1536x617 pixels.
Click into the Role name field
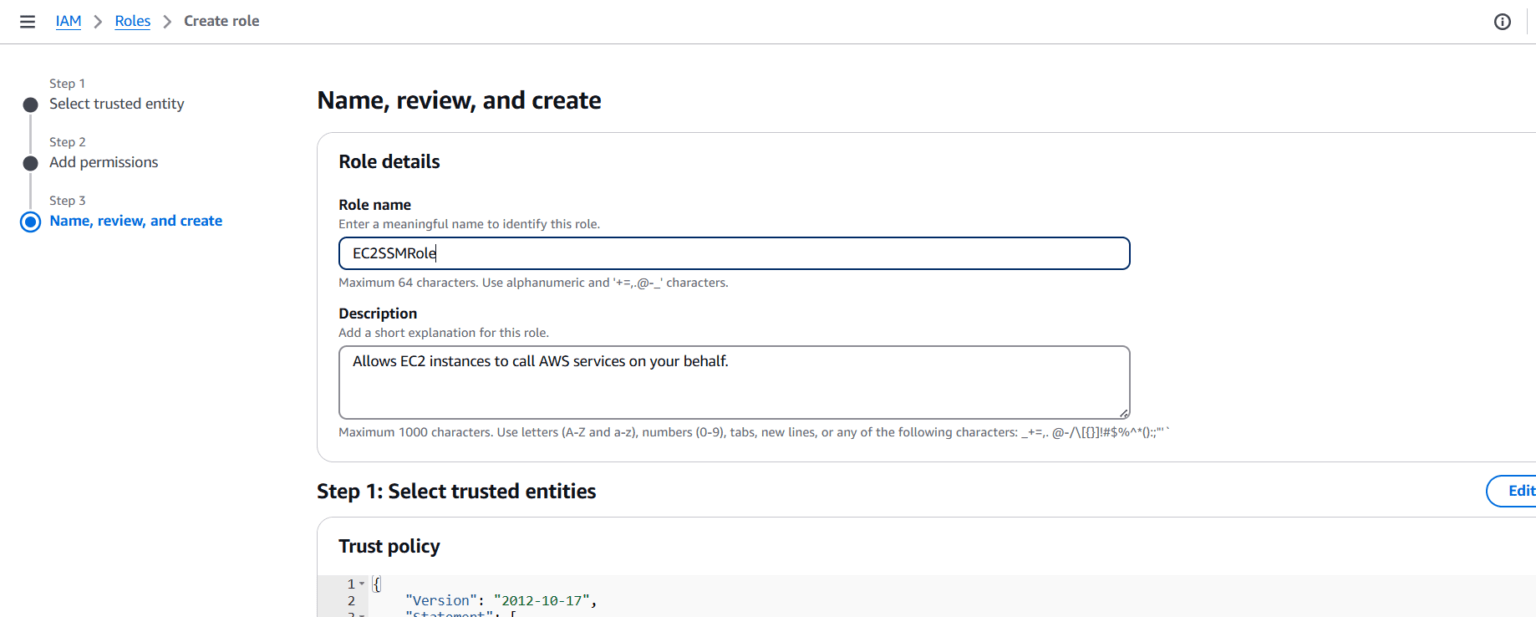click(x=734, y=253)
